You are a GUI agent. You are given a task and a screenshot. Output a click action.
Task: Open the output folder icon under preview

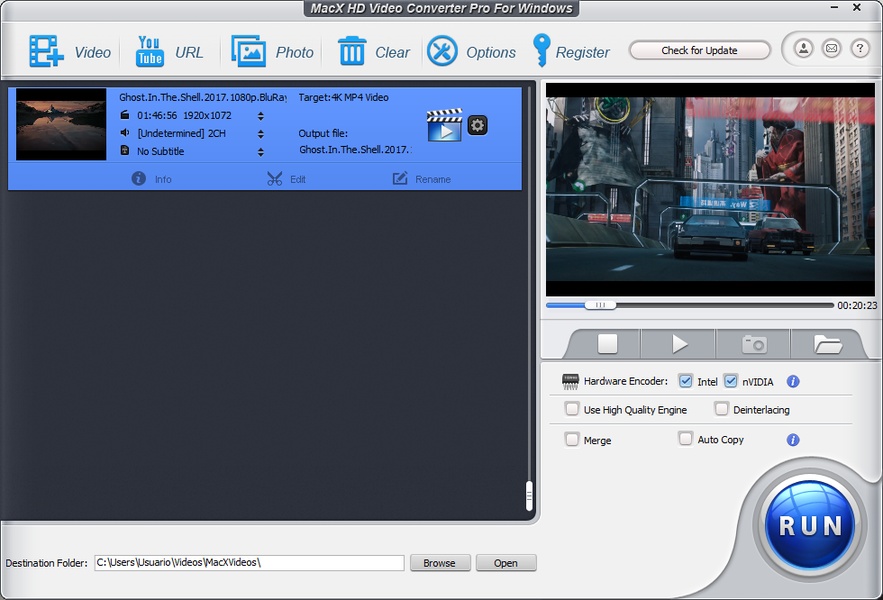coord(827,344)
